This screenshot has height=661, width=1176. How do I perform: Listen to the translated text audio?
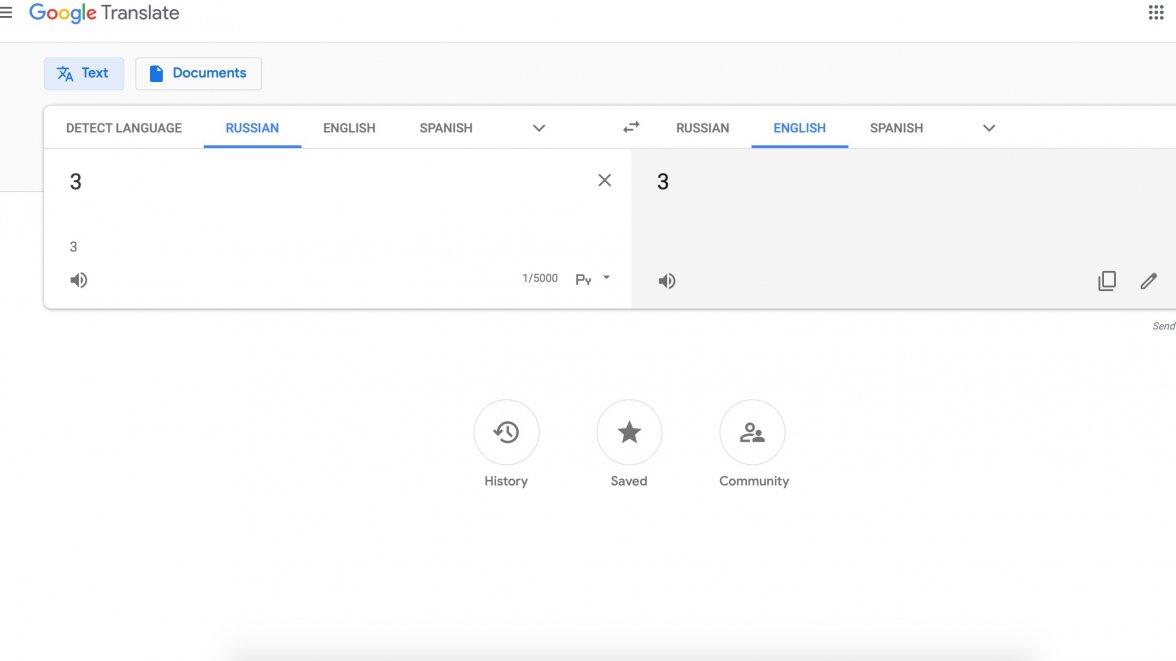pyautogui.click(x=667, y=281)
